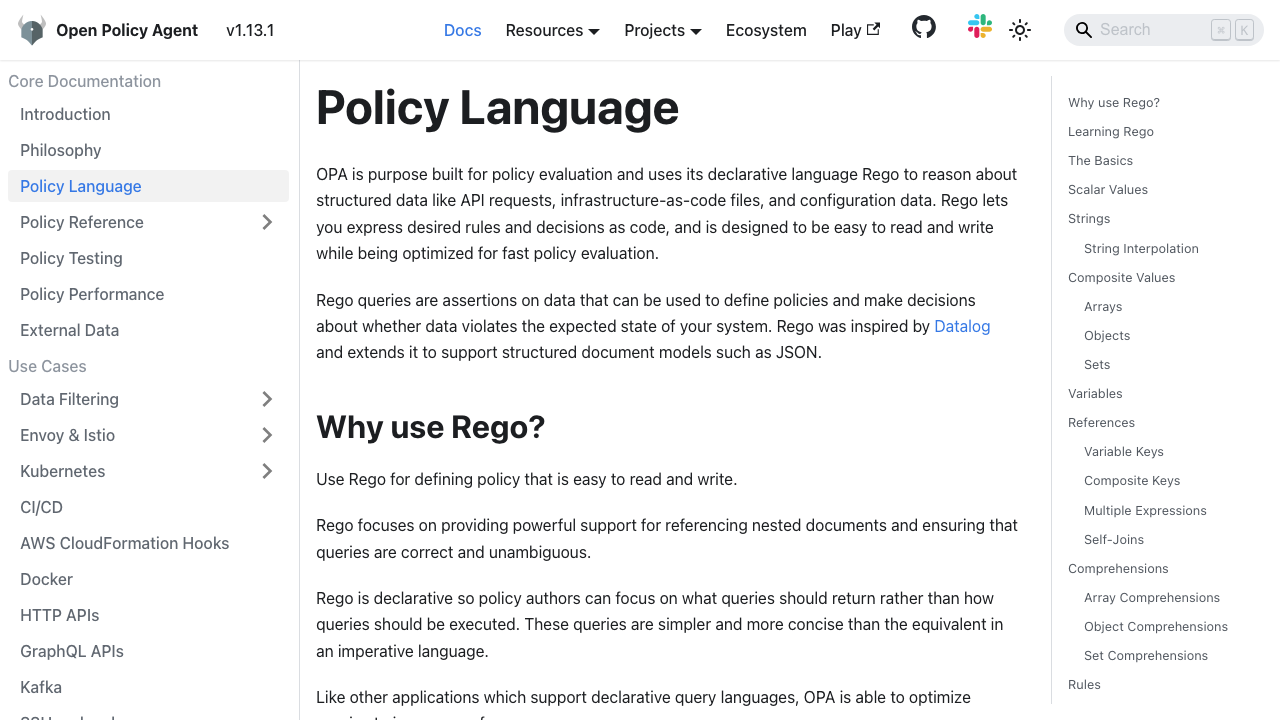Open the Resources dropdown menu
1280x720 pixels.
(x=553, y=30)
